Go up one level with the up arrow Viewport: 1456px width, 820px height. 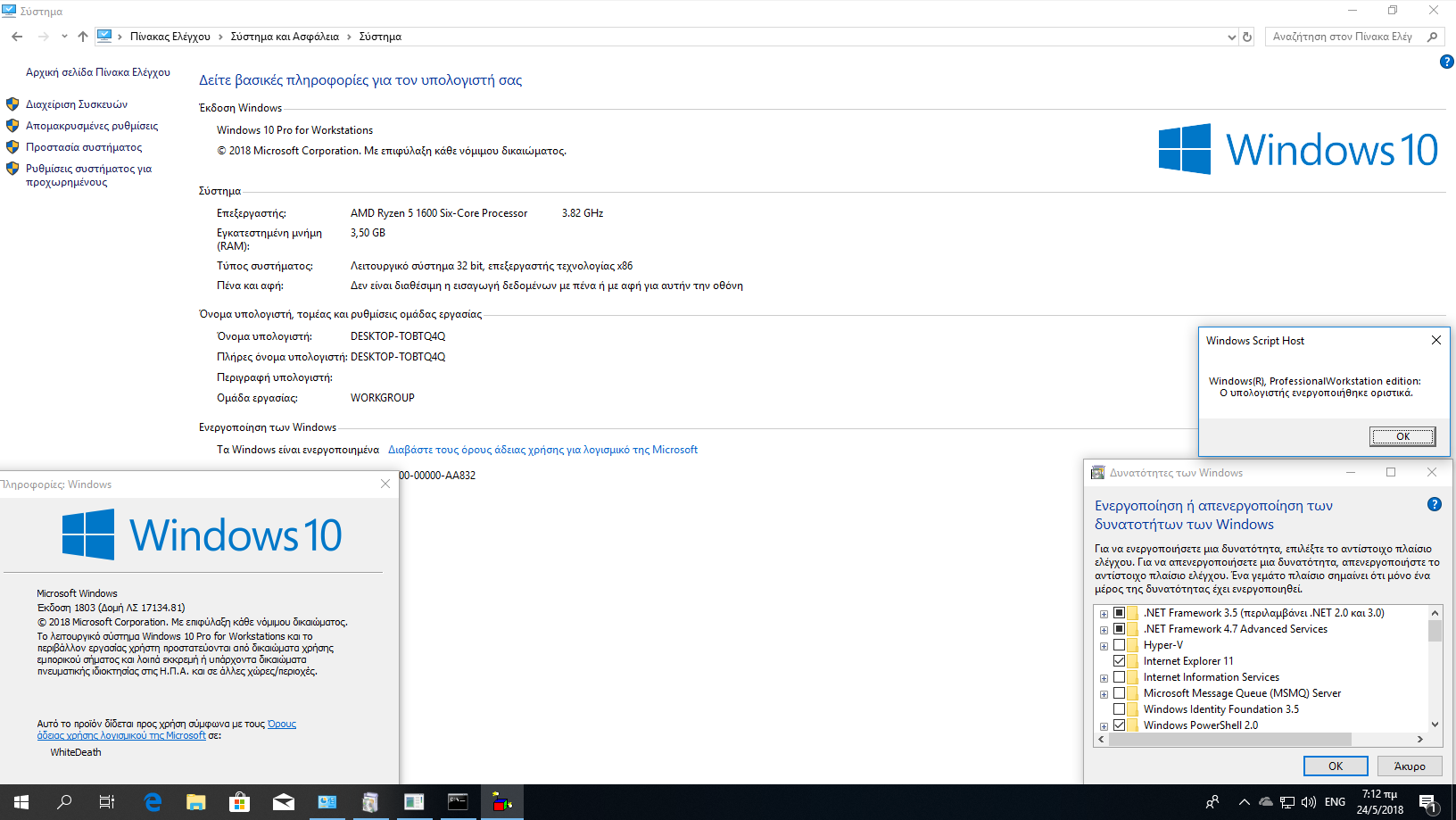[83, 37]
